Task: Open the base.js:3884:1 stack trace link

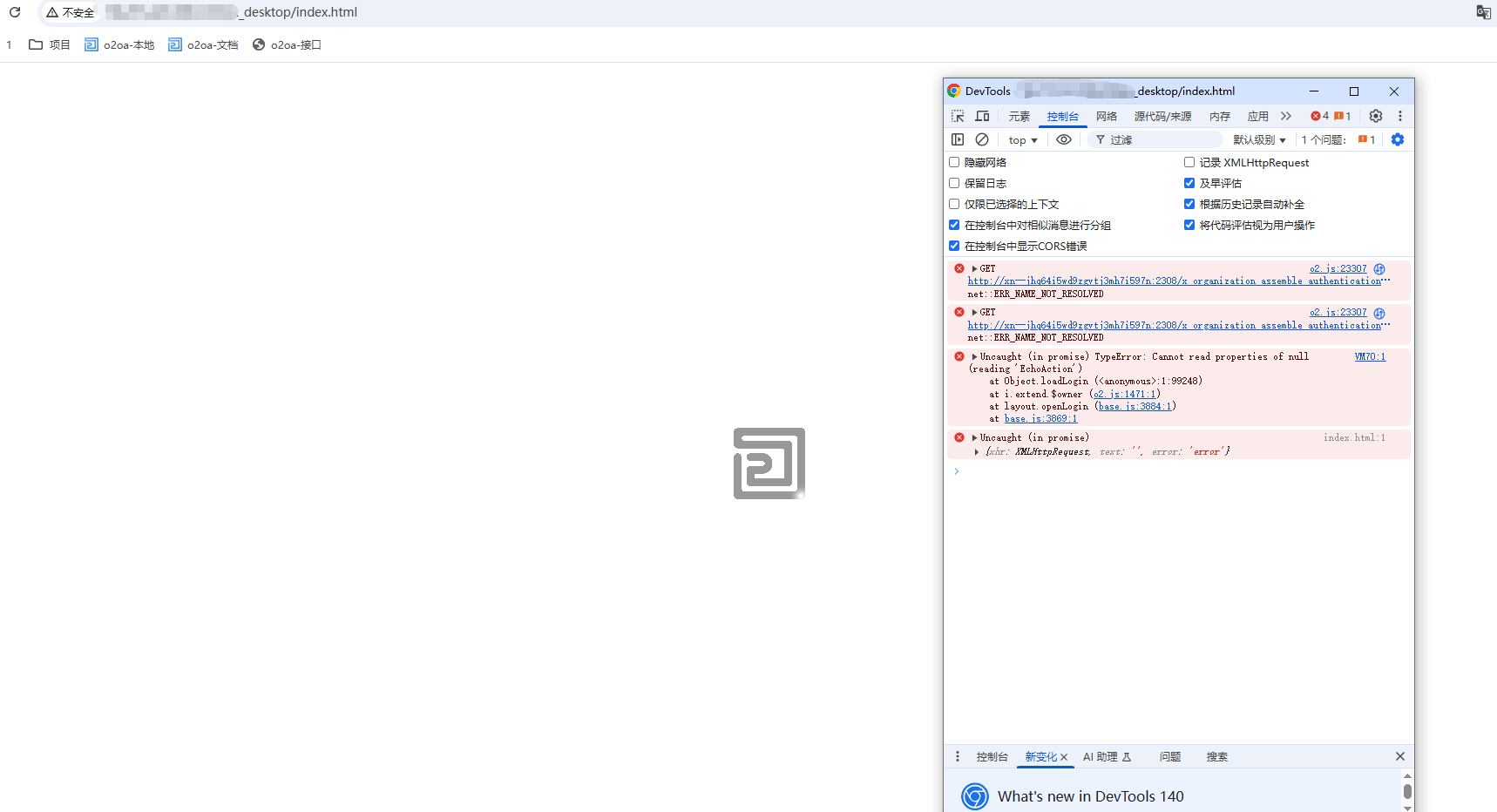Action: [x=1135, y=406]
